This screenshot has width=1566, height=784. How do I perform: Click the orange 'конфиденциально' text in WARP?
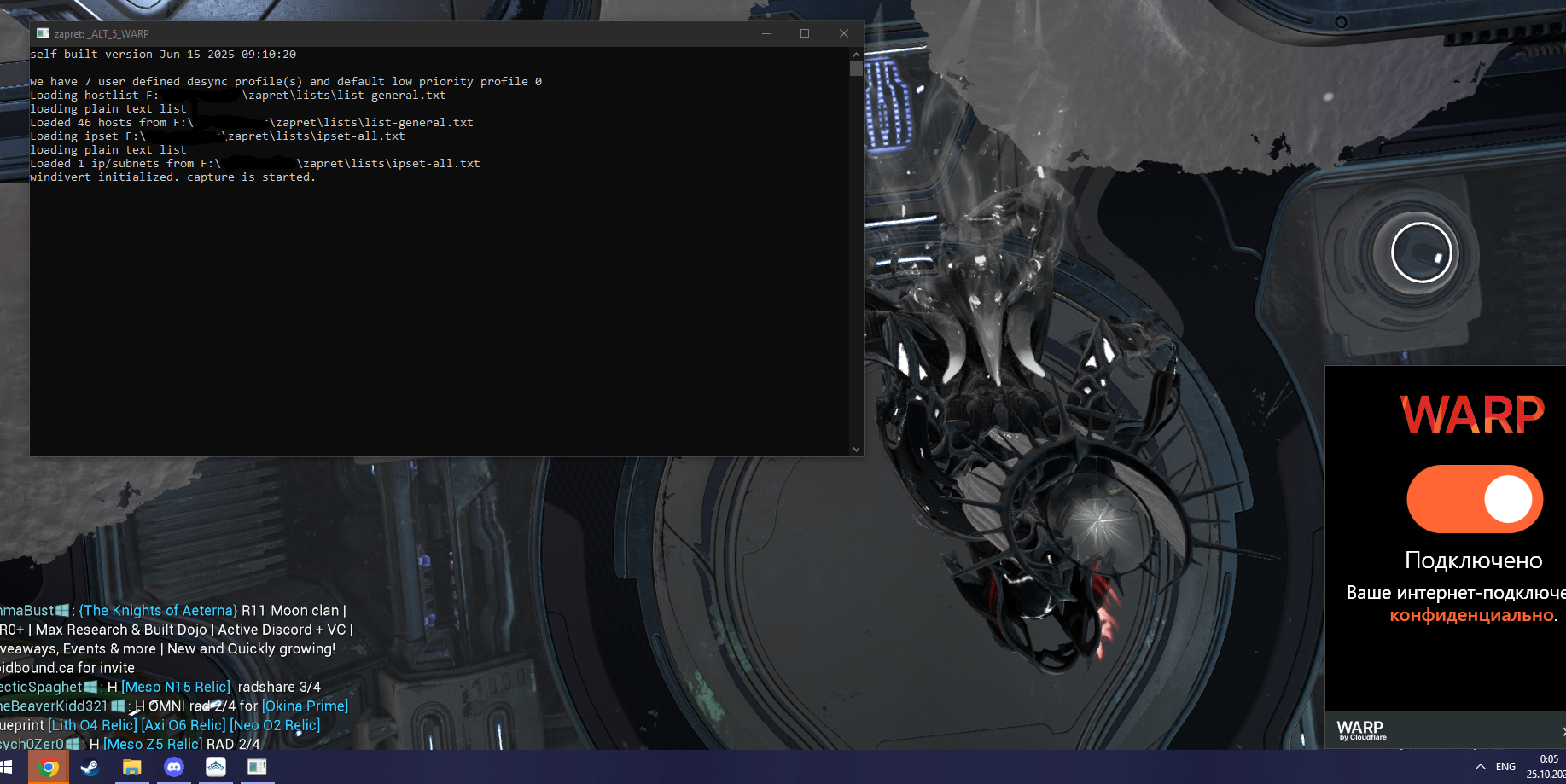[x=1473, y=615]
